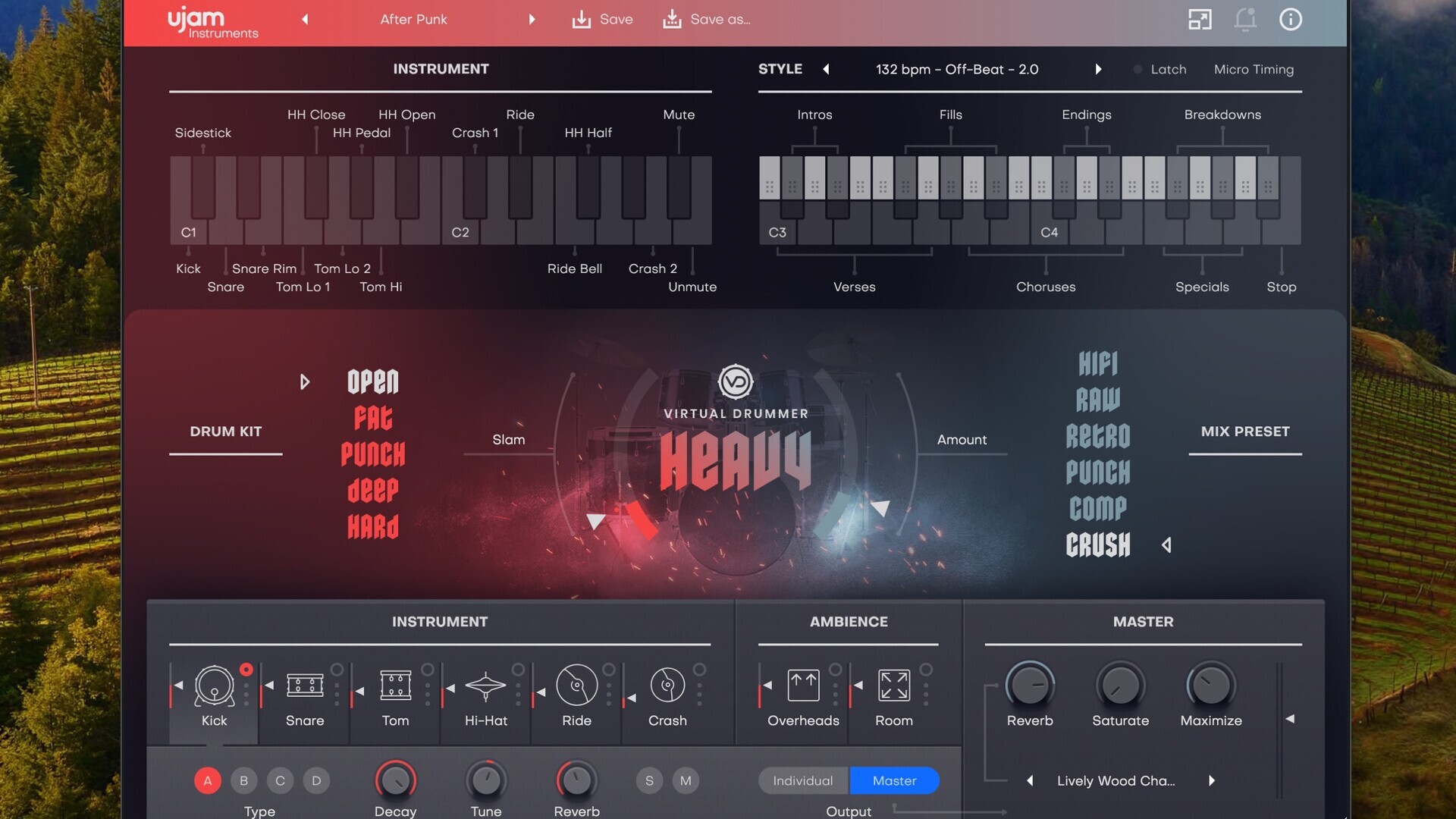Toggle the Overheads power indicator
This screenshot has width=1456, height=819.
click(835, 670)
